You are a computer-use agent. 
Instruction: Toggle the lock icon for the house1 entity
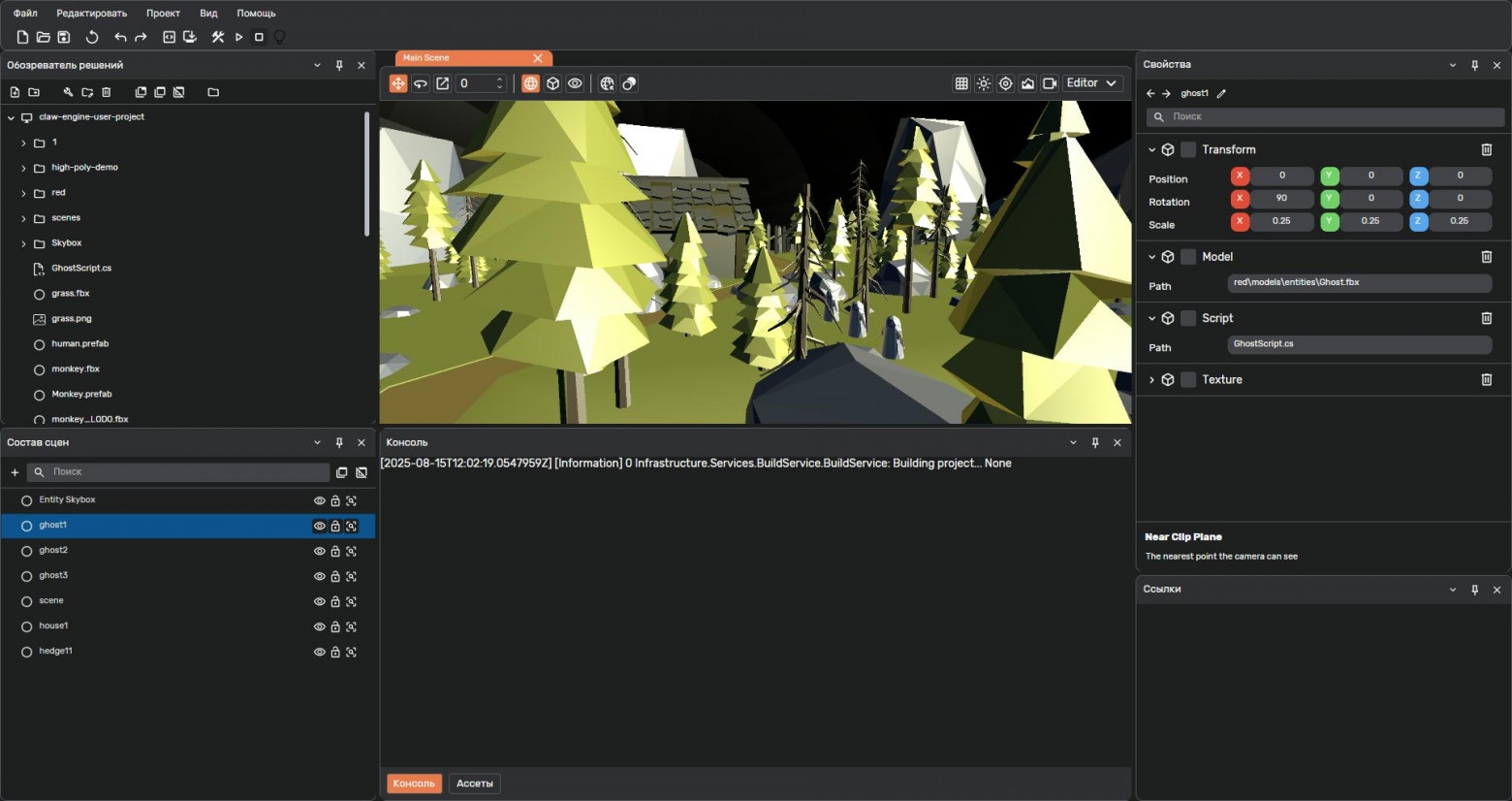pyautogui.click(x=335, y=626)
